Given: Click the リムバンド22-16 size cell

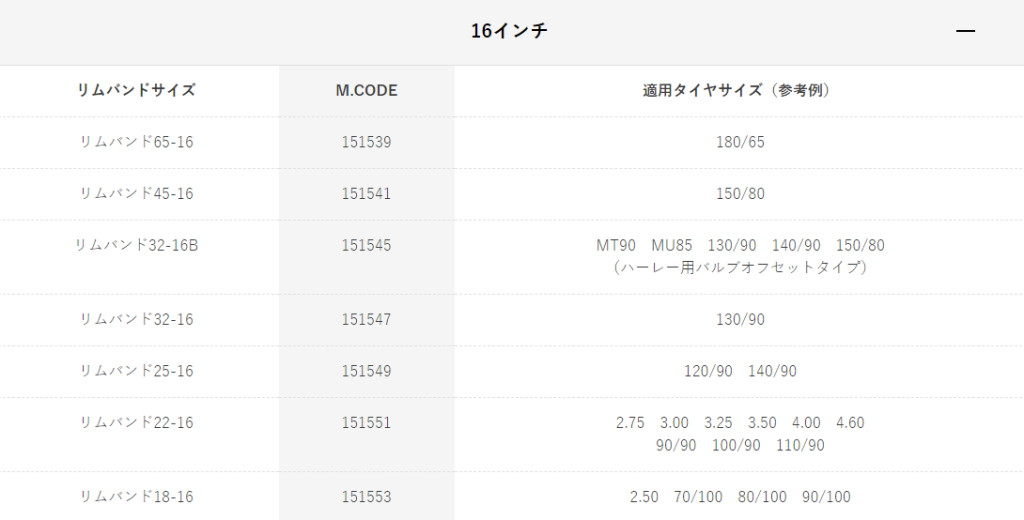Looking at the screenshot, I should click(x=136, y=423).
